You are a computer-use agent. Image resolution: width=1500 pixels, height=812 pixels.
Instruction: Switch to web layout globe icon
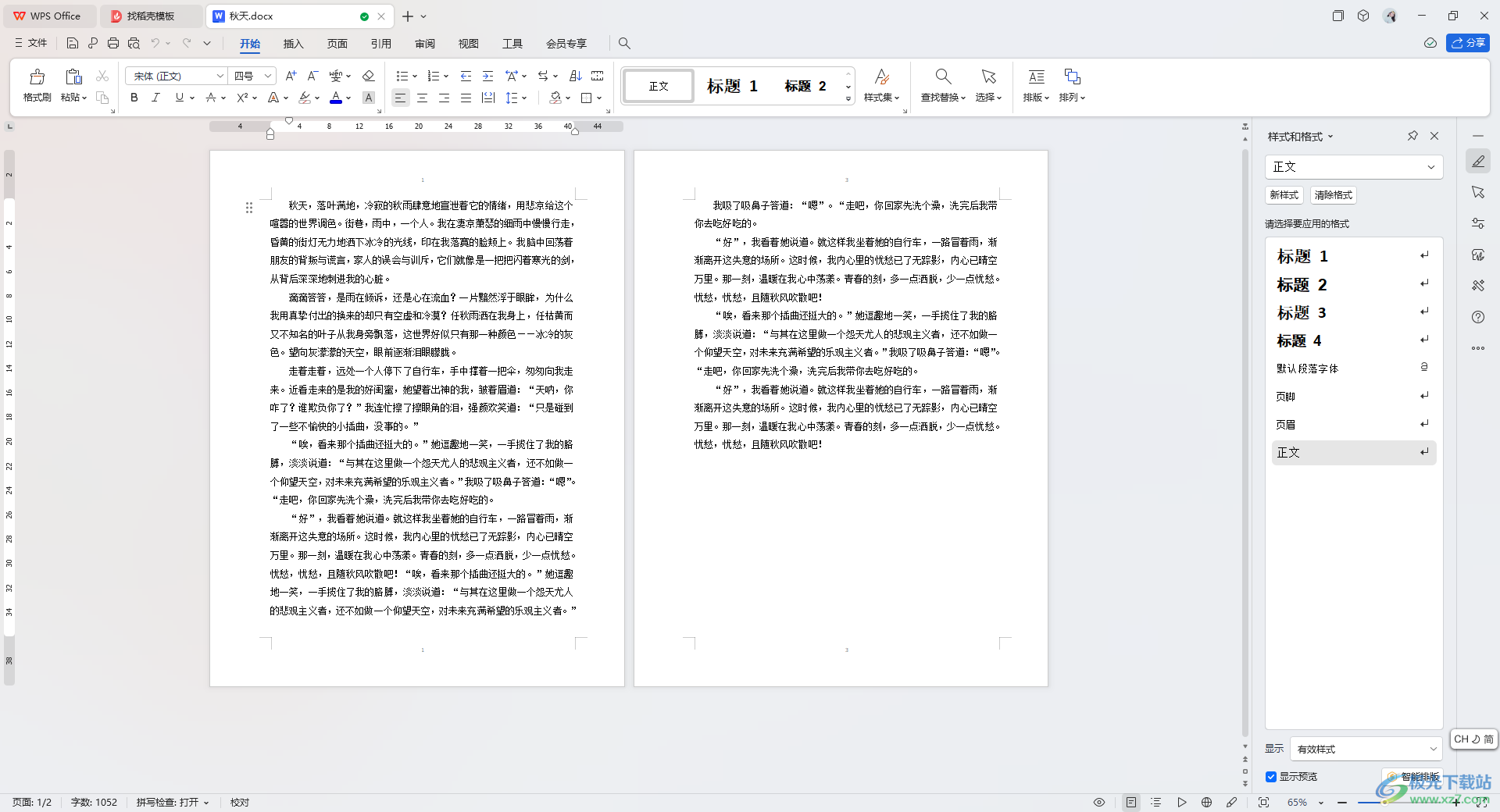(1206, 802)
